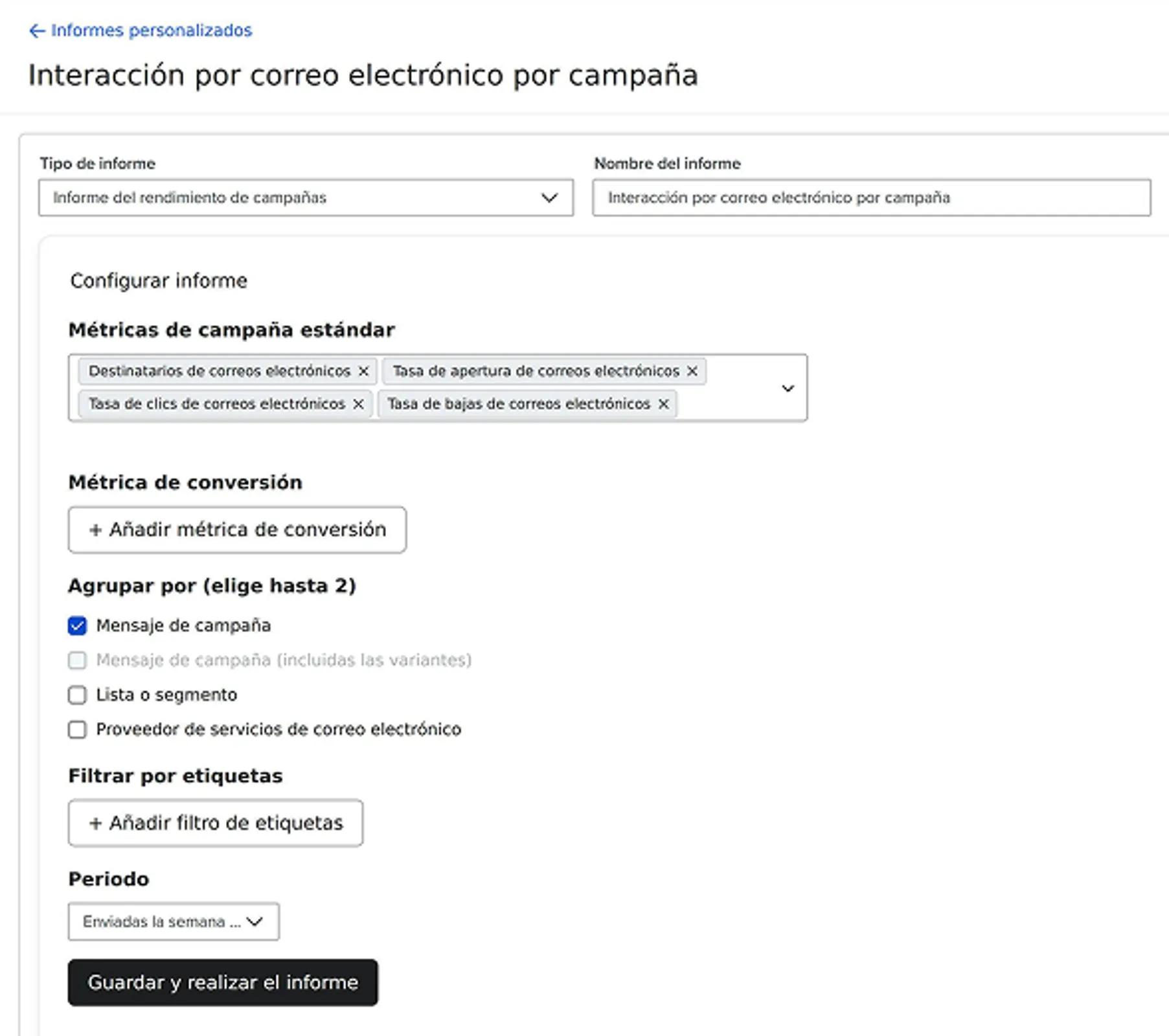
Task: Remove the 'Tasa de bajas de correos electrónicos' metric
Action: [x=664, y=403]
